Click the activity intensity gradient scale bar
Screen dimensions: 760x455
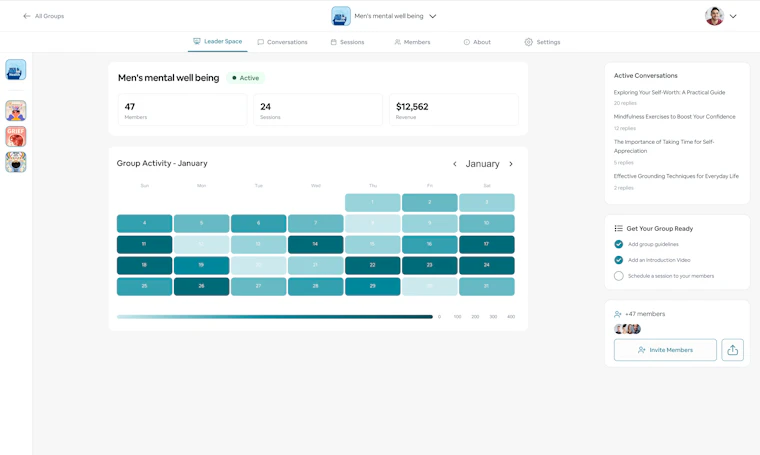click(x=275, y=317)
